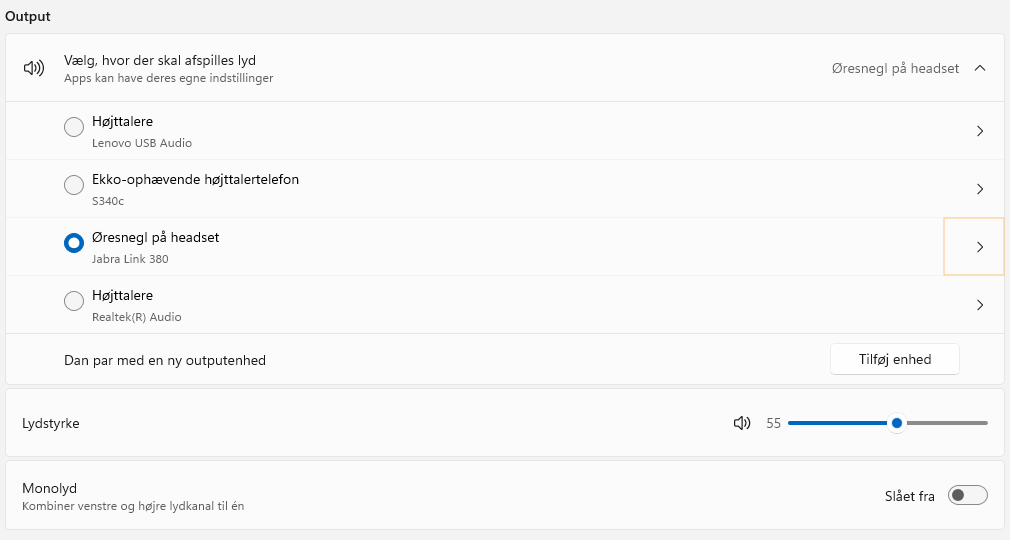Mute sound via speaker icon beside 55
The image size is (1010, 540).
pyautogui.click(x=741, y=423)
